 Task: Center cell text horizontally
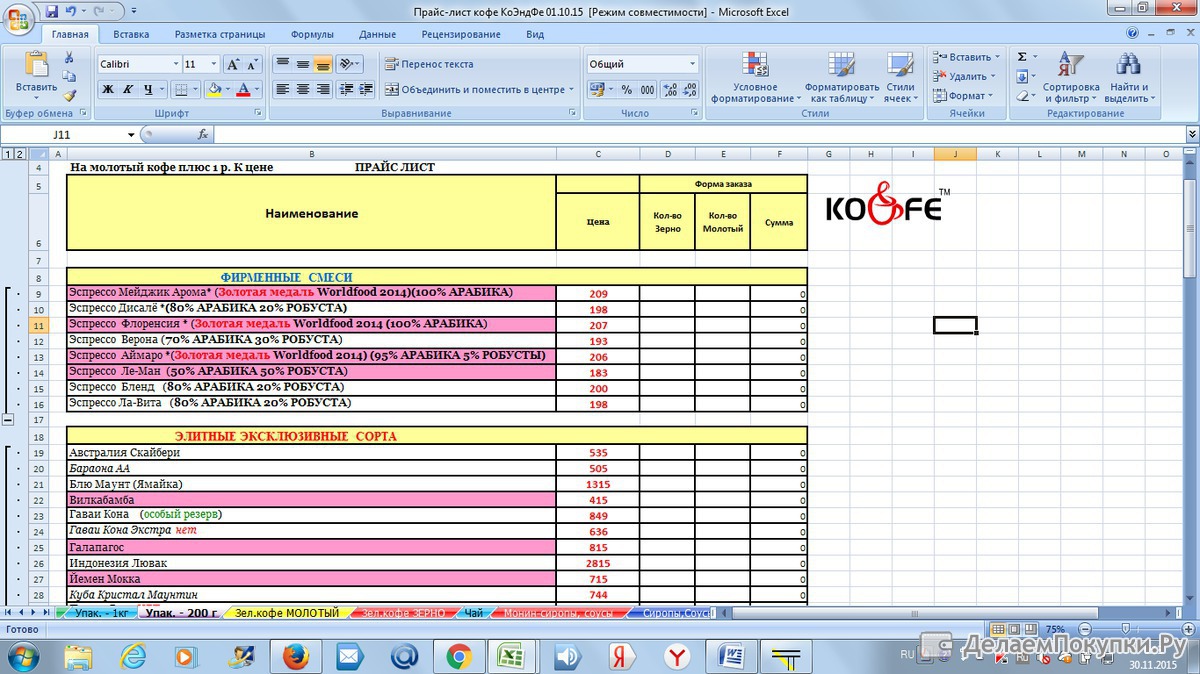[303, 89]
